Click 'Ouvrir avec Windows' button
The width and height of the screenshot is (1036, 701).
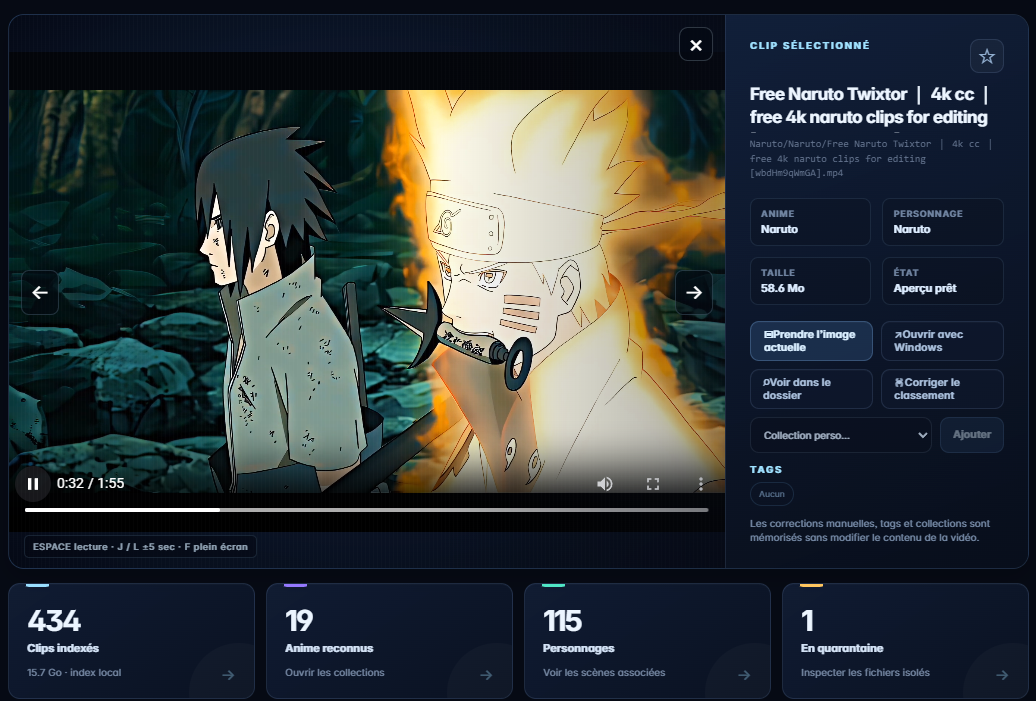point(942,341)
